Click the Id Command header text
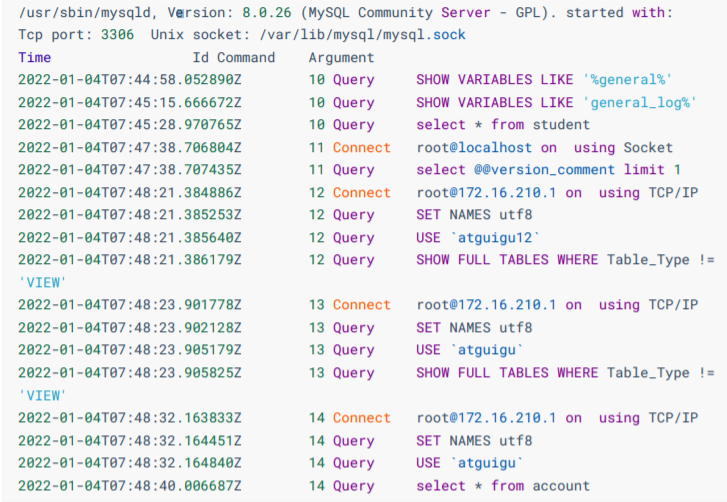 coord(234,57)
